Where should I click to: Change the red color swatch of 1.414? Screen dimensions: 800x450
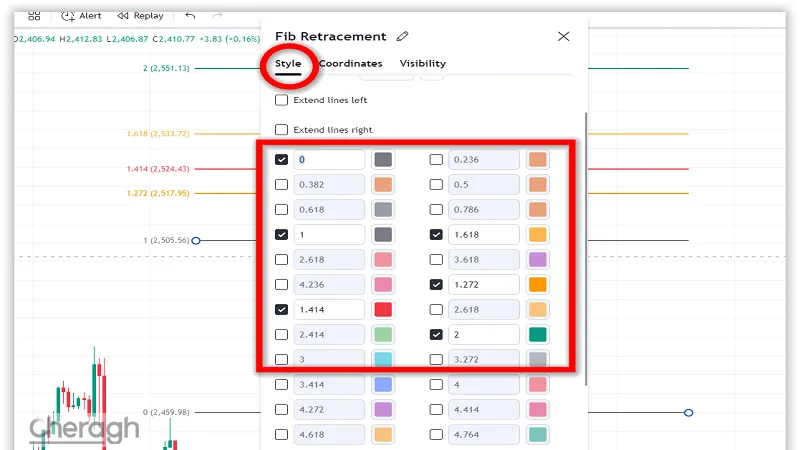click(x=383, y=310)
